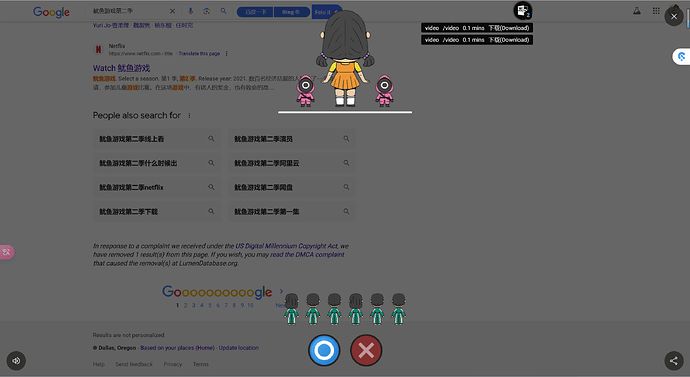Clear the search query text

[172, 11]
